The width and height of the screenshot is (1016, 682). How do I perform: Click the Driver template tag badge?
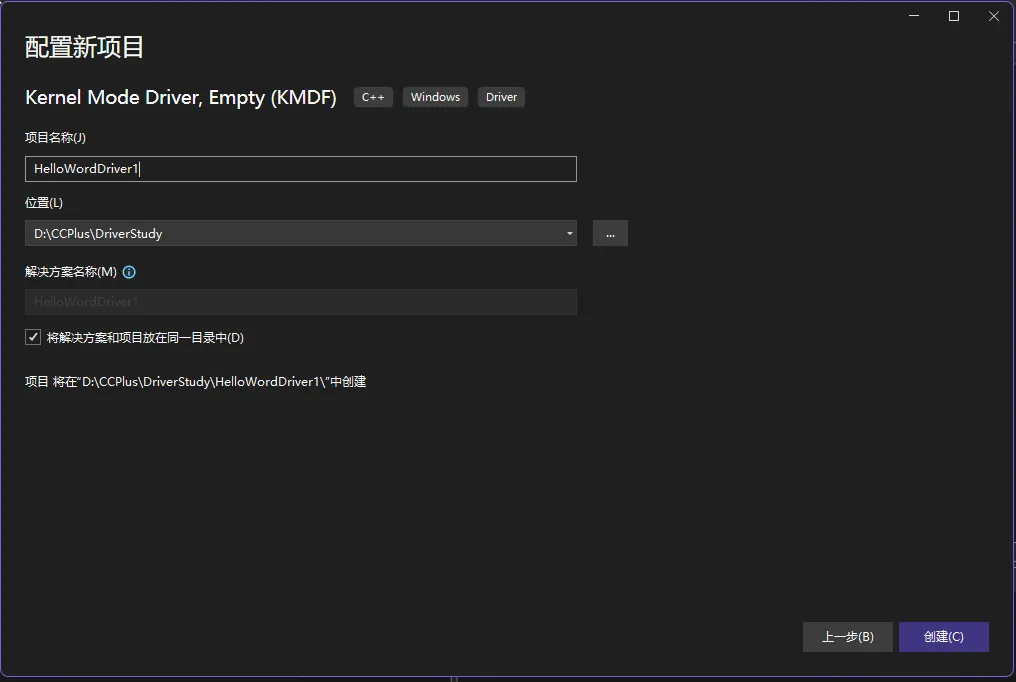pyautogui.click(x=500, y=97)
